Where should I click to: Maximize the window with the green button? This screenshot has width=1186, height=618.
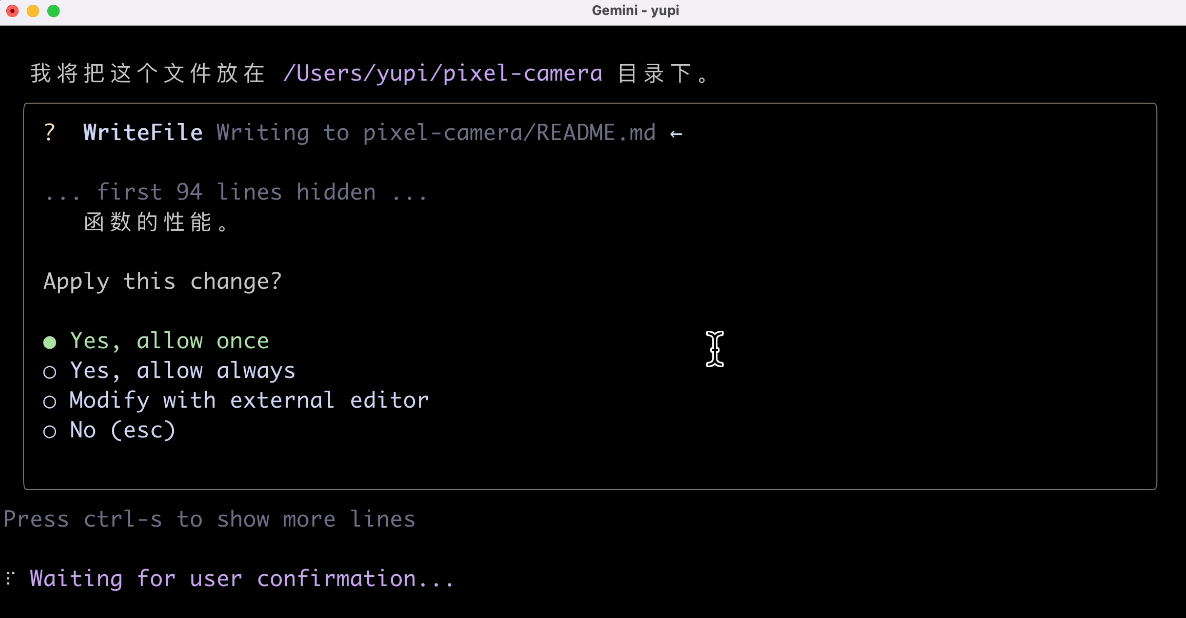(x=53, y=11)
